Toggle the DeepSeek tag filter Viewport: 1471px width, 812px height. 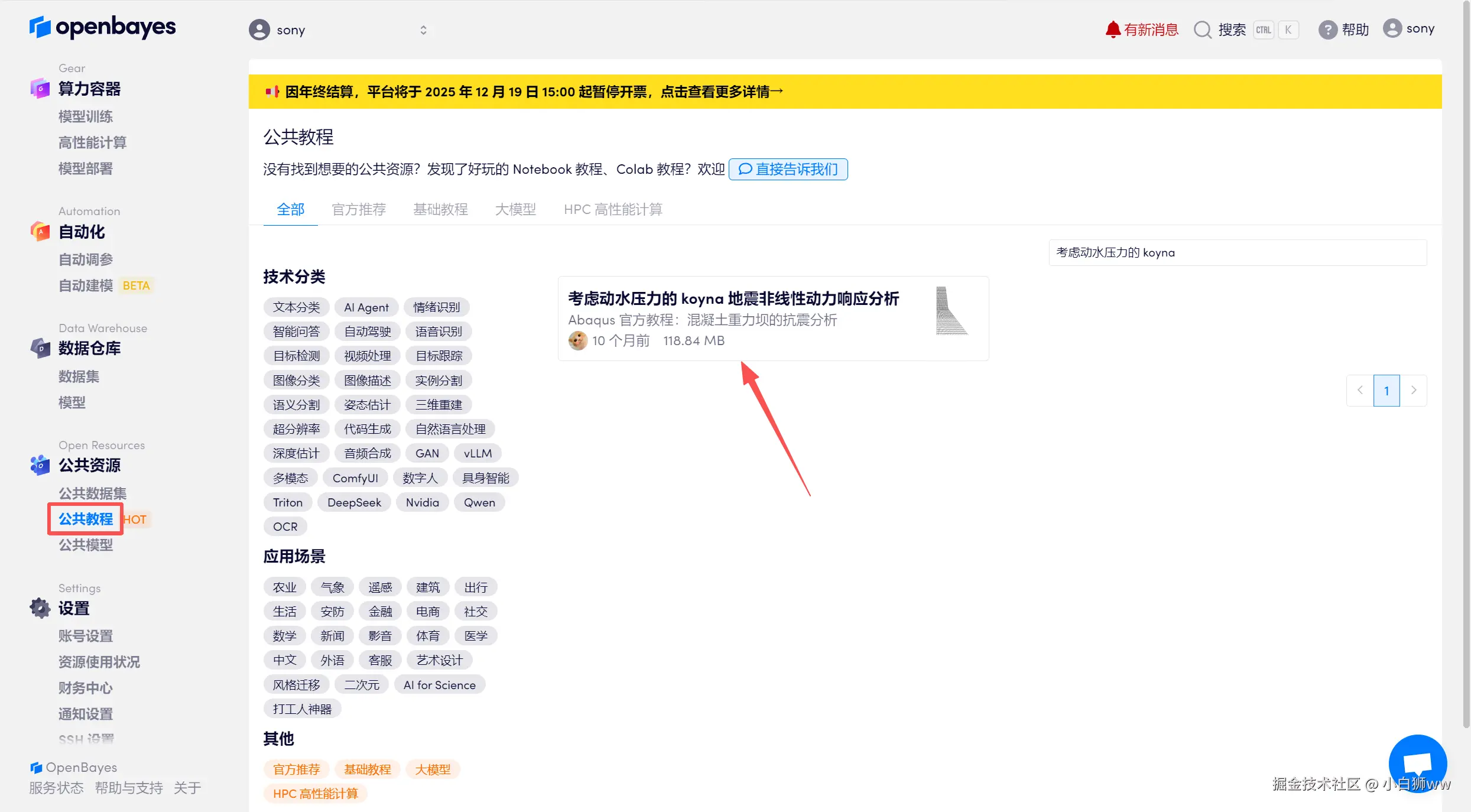click(x=354, y=502)
